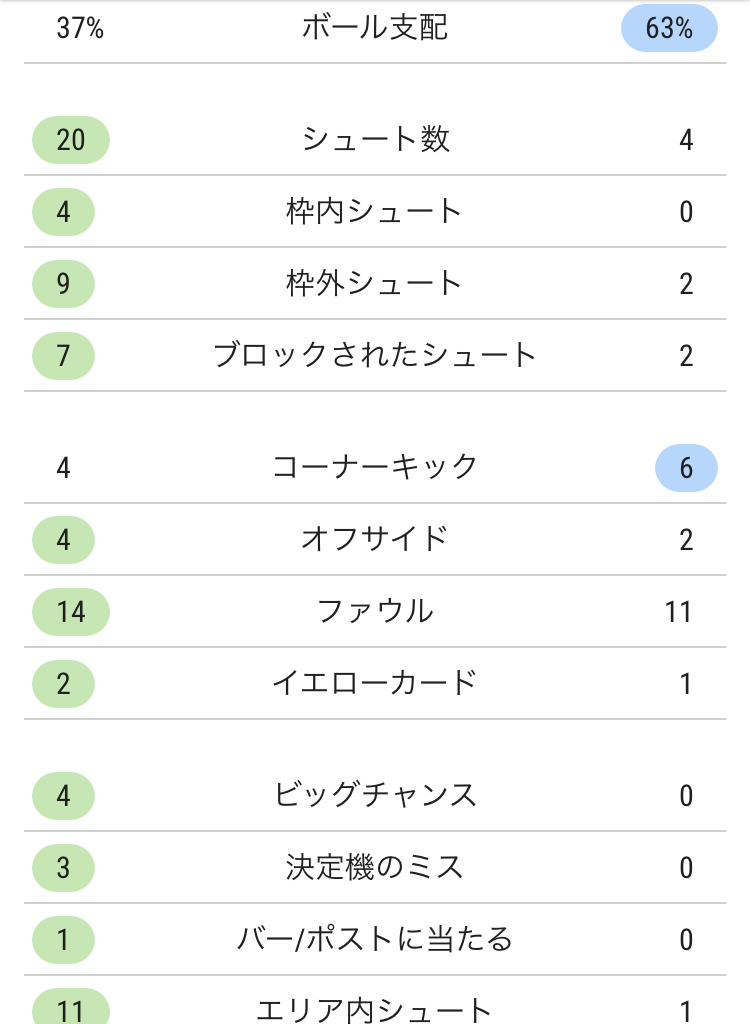This screenshot has height=1024, width=750.
Task: Select the green 14 fouls badge
Action: click(71, 612)
